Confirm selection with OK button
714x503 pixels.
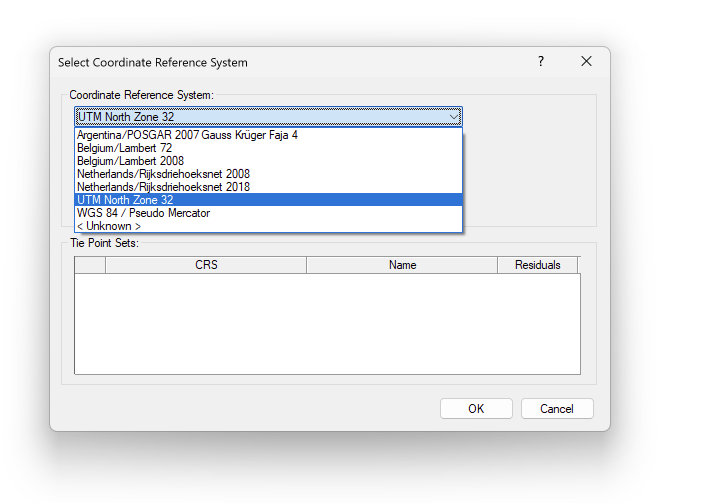476,409
